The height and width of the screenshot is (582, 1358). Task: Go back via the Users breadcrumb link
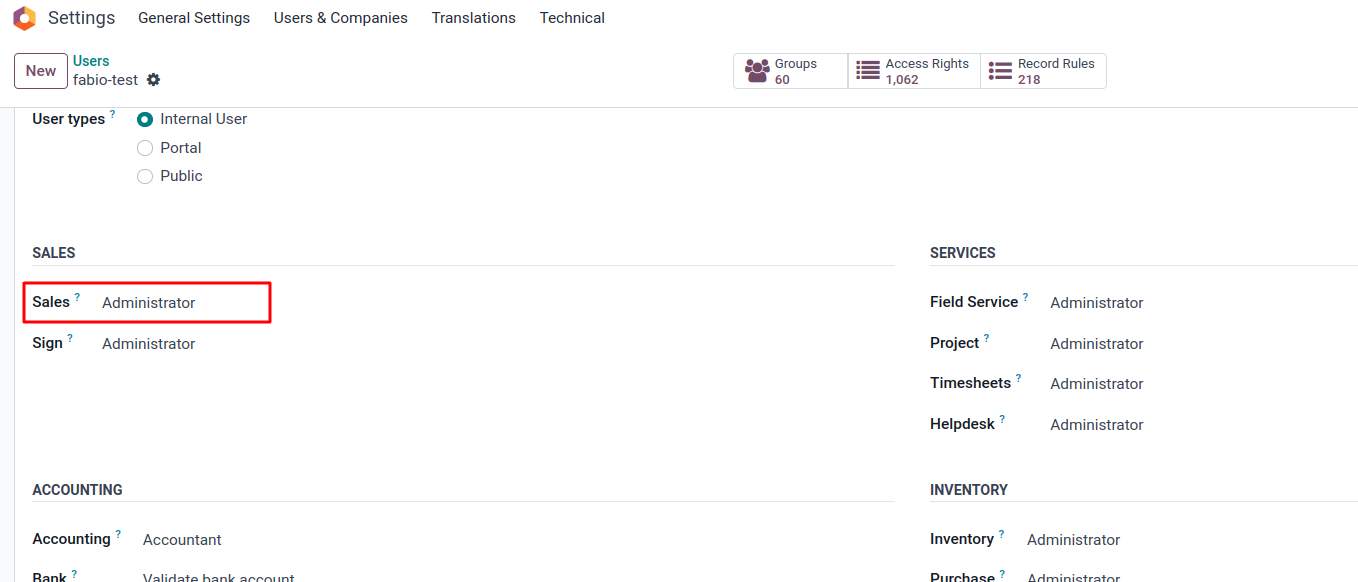pyautogui.click(x=91, y=61)
